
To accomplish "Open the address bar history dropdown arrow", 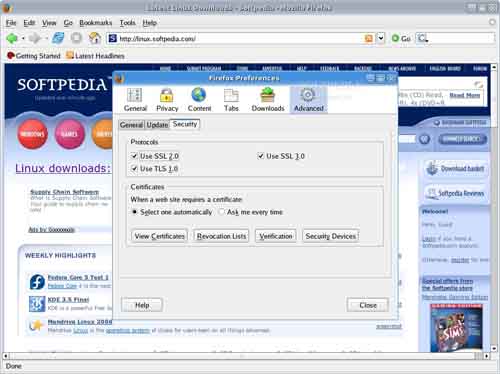I will pyautogui.click(x=381, y=38).
